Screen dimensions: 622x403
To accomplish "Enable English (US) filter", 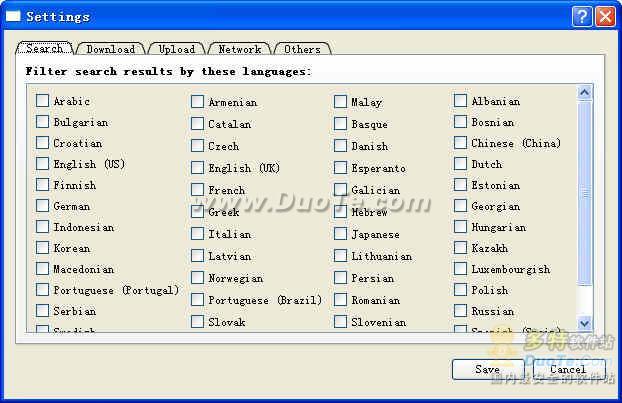I will pos(42,163).
